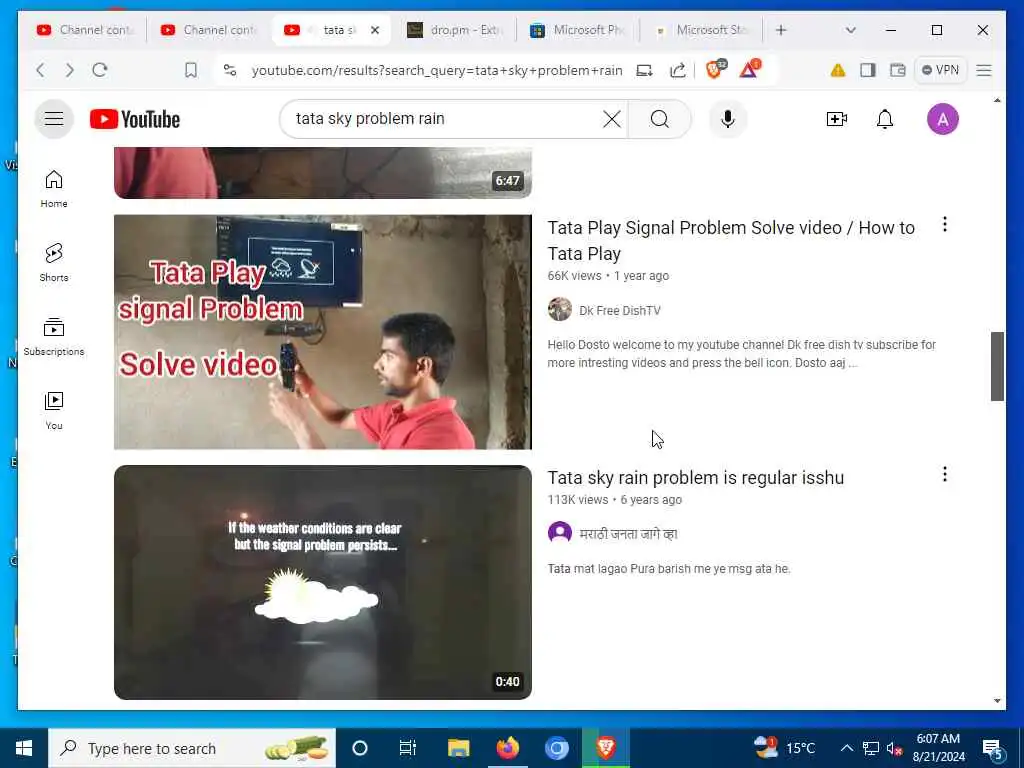
Task: Open the Action Center notifications
Action: (993, 748)
